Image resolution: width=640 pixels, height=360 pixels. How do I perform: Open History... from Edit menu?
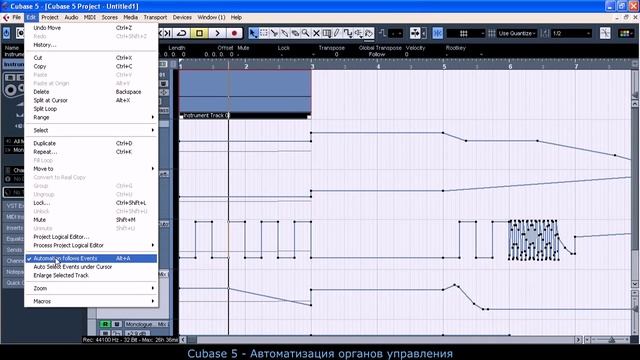[x=91, y=45]
